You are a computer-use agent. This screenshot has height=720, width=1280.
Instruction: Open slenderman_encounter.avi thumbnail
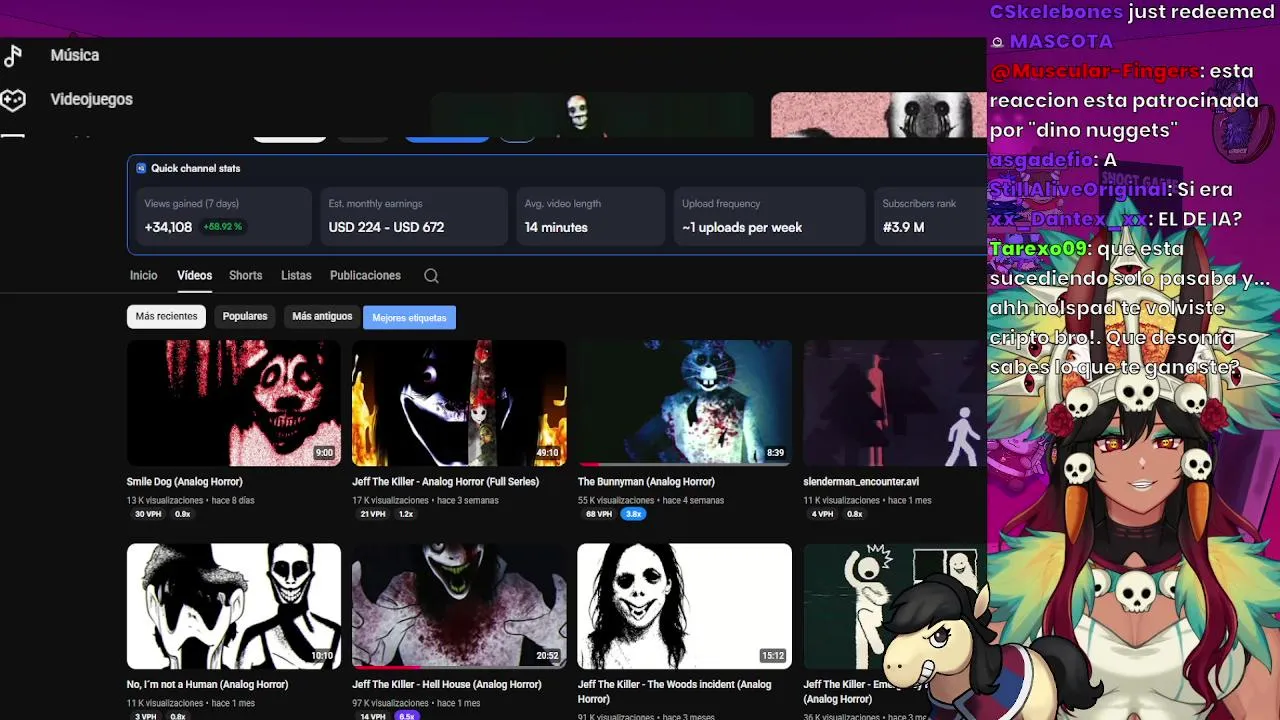click(x=894, y=403)
